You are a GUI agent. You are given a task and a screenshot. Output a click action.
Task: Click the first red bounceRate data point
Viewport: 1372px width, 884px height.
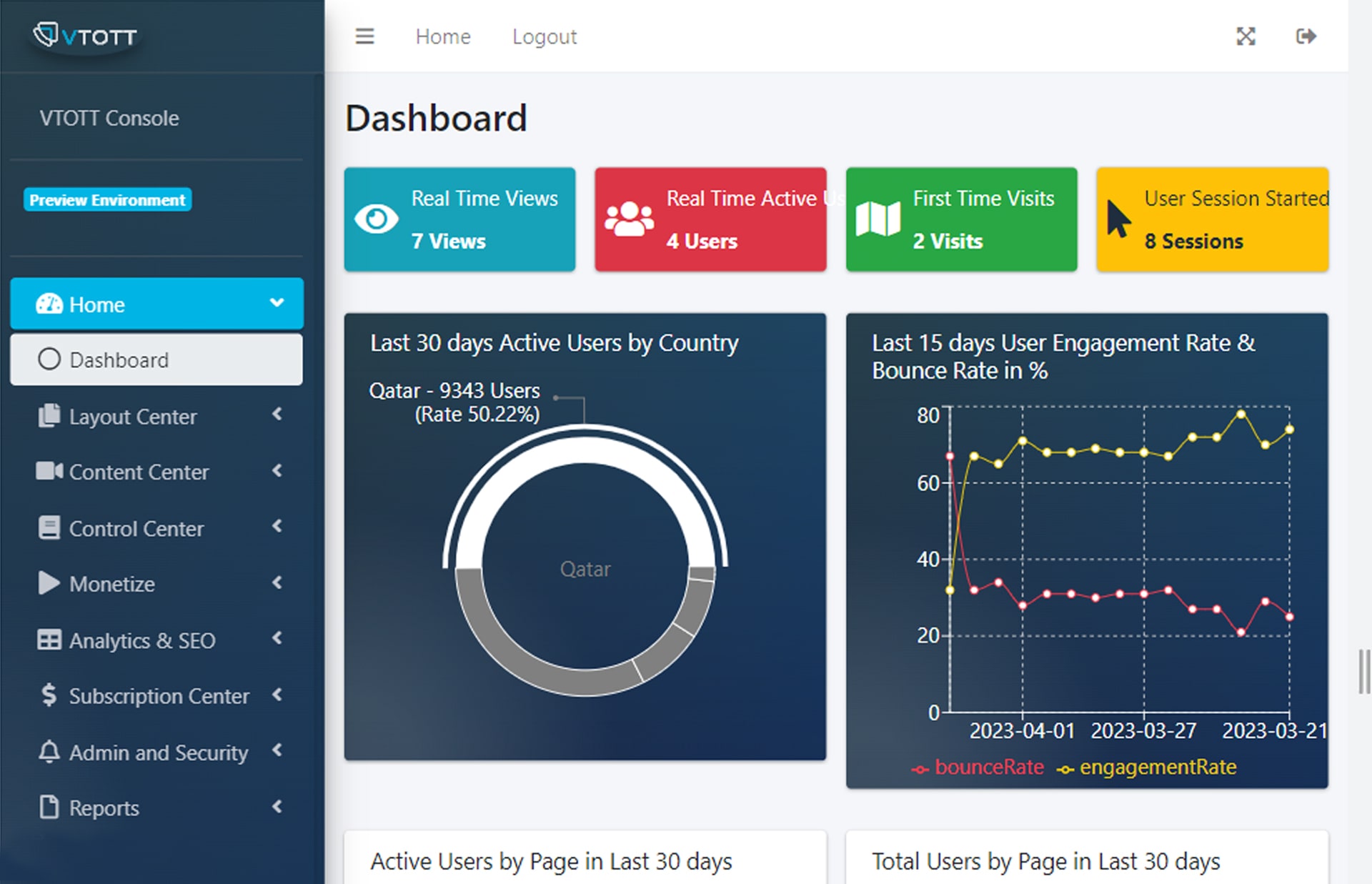click(x=950, y=456)
